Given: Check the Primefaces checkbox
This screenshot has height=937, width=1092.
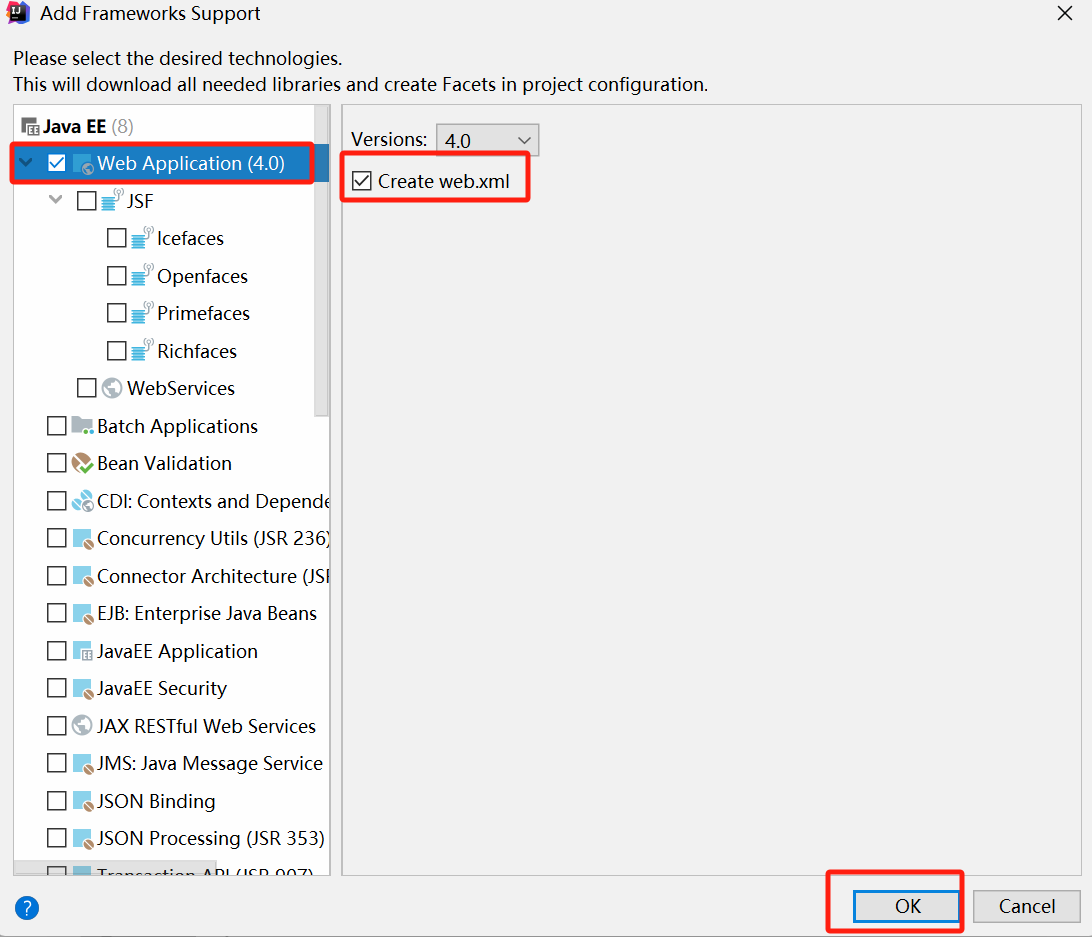Looking at the screenshot, I should (x=116, y=313).
